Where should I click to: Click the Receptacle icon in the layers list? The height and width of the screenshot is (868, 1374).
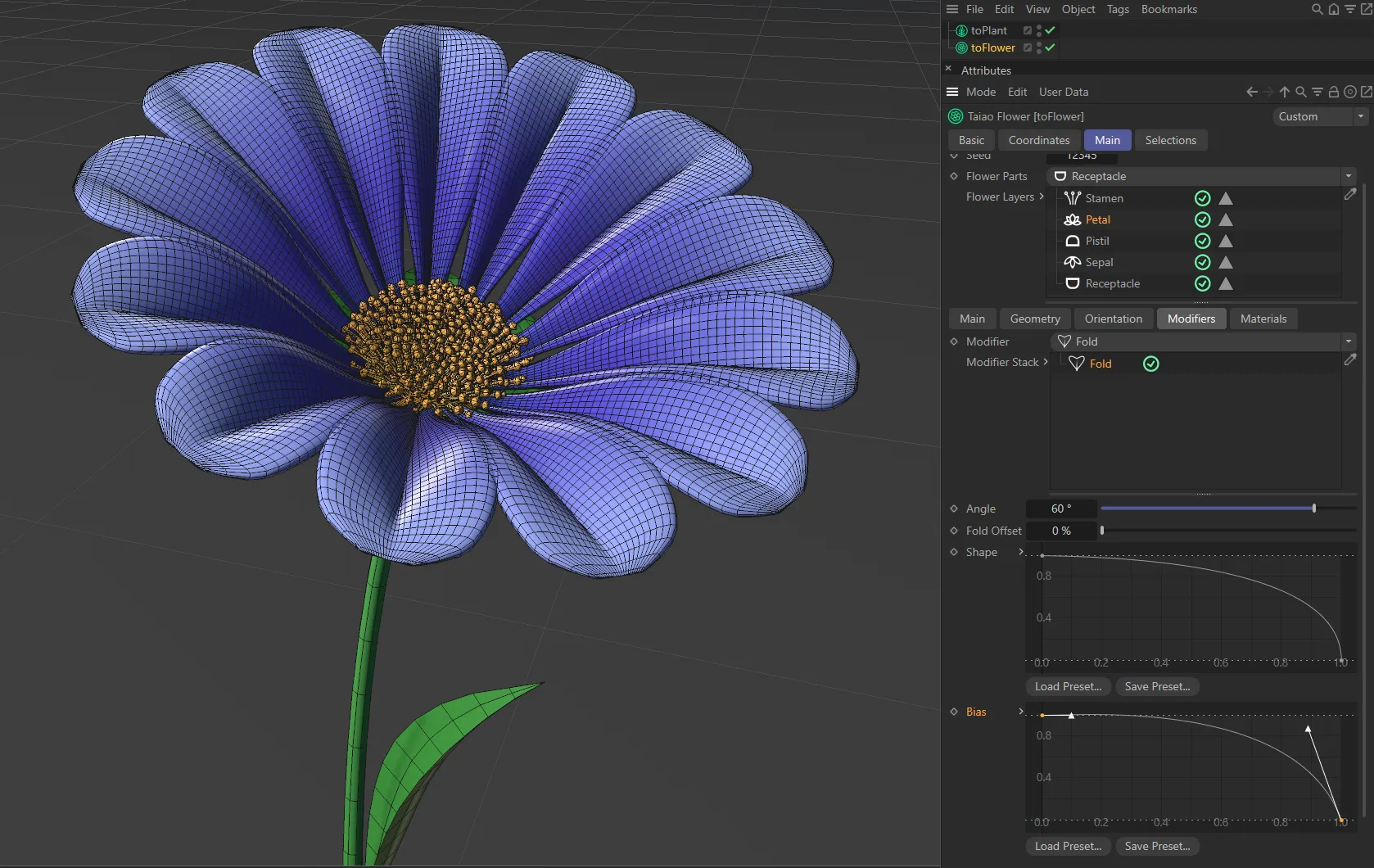coord(1073,284)
